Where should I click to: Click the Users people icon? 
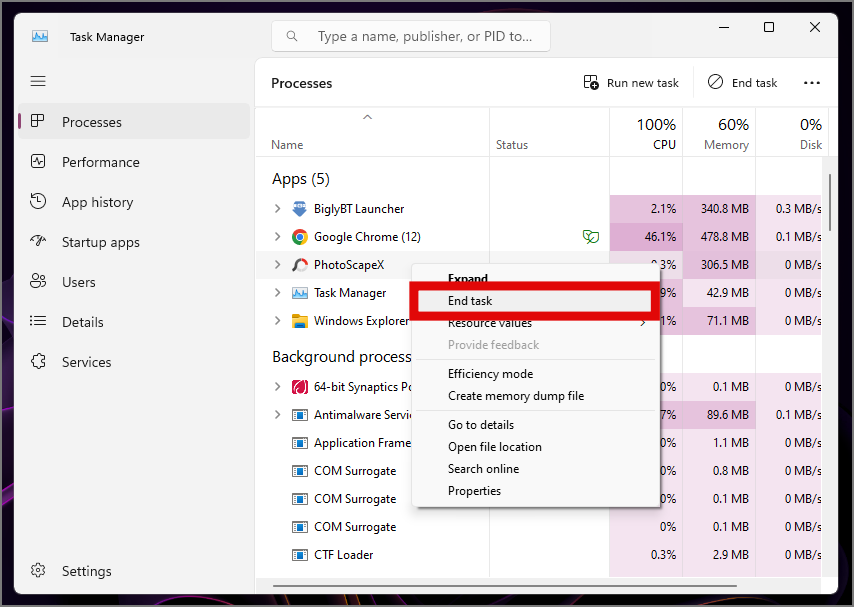[x=38, y=281]
